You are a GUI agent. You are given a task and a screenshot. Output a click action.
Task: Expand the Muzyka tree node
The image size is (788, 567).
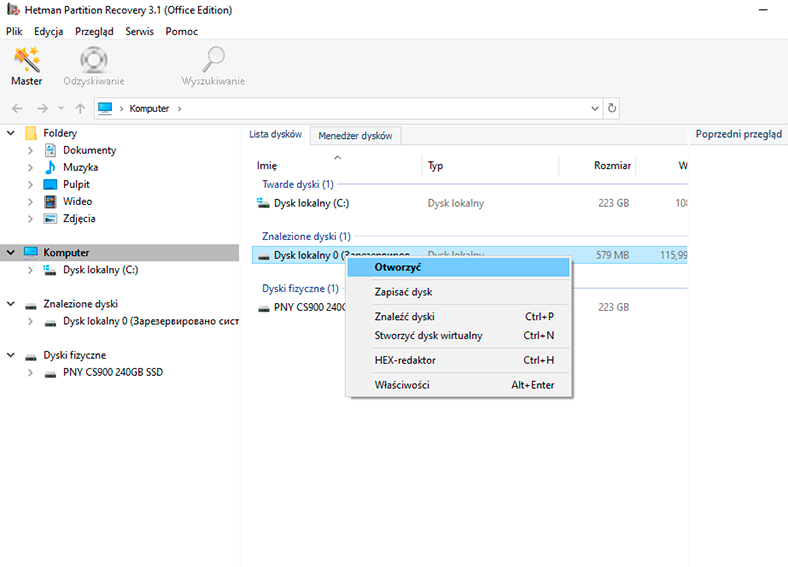click(30, 167)
